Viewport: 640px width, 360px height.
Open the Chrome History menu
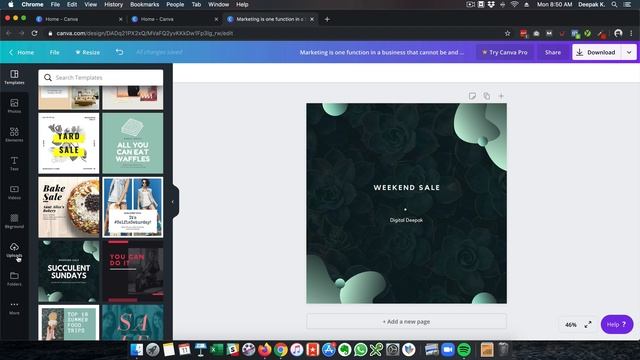(x=113, y=4)
